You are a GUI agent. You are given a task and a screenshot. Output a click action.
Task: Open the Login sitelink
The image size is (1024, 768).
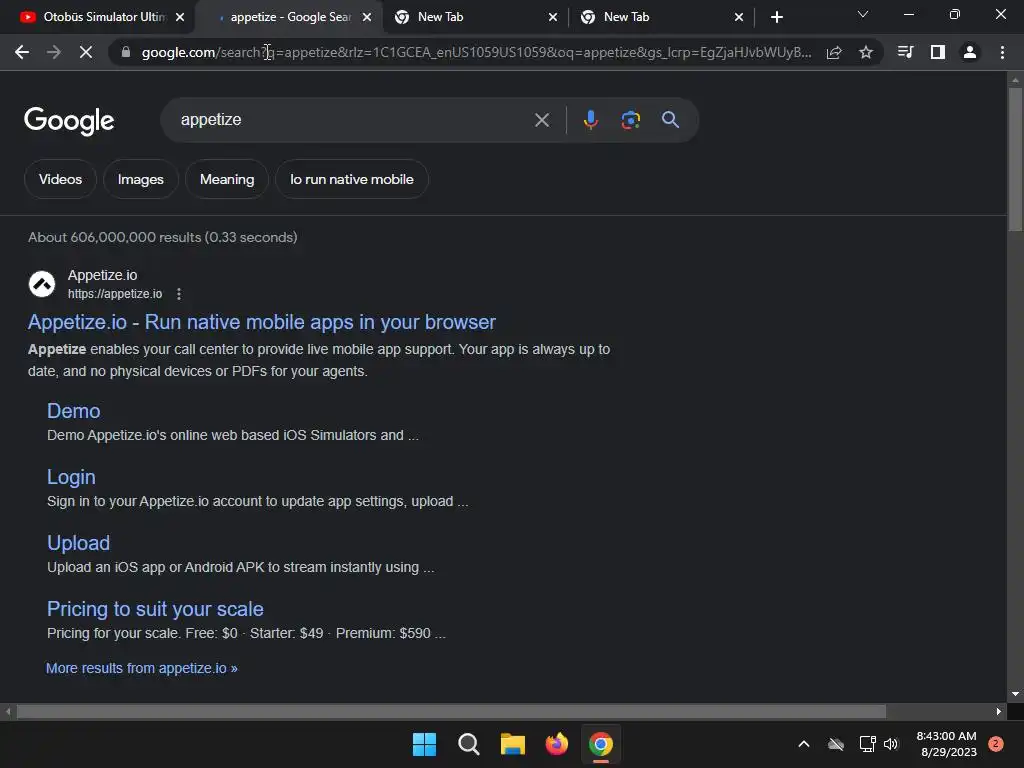[x=71, y=477]
